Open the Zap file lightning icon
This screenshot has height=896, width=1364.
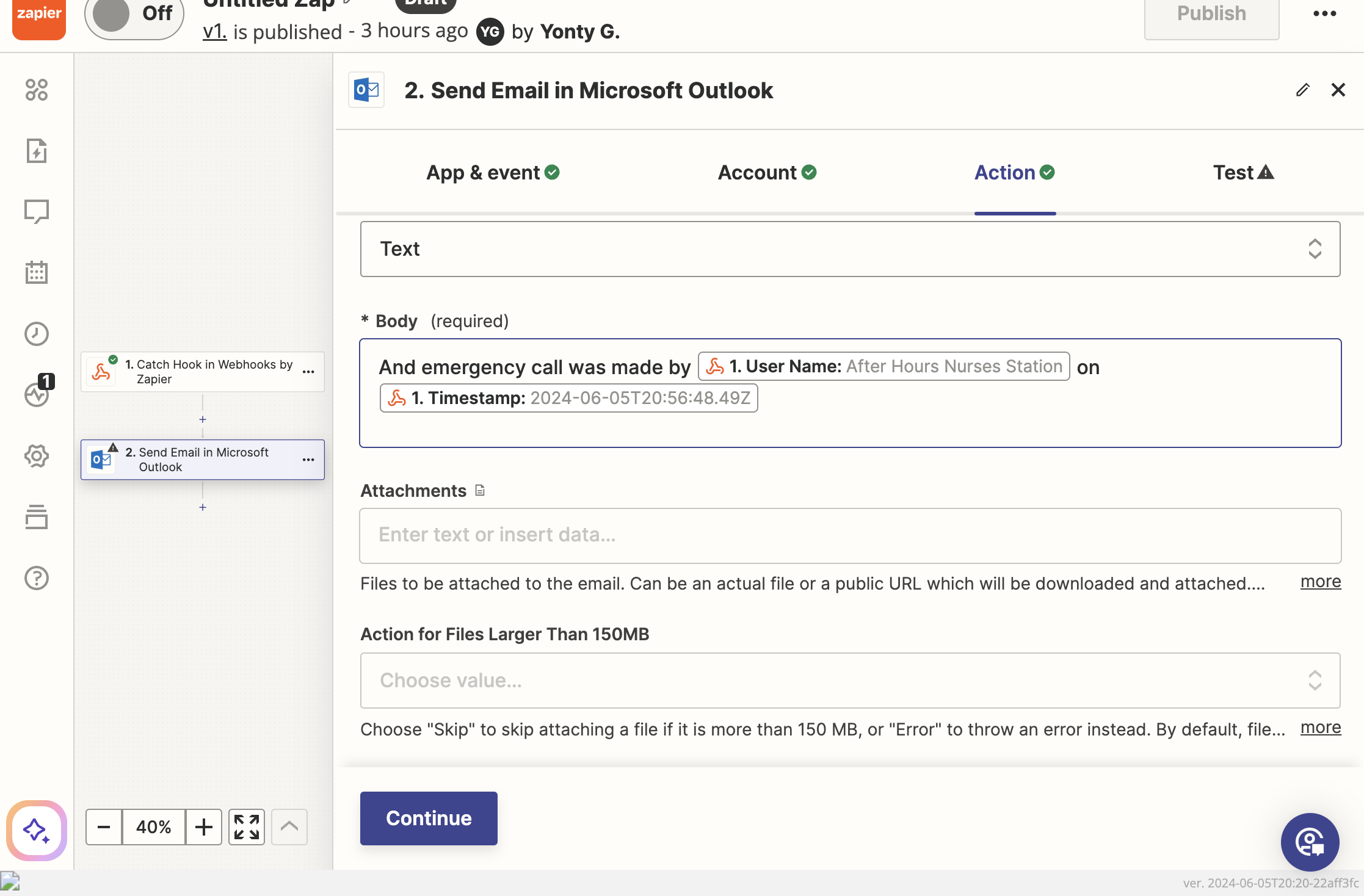(37, 151)
